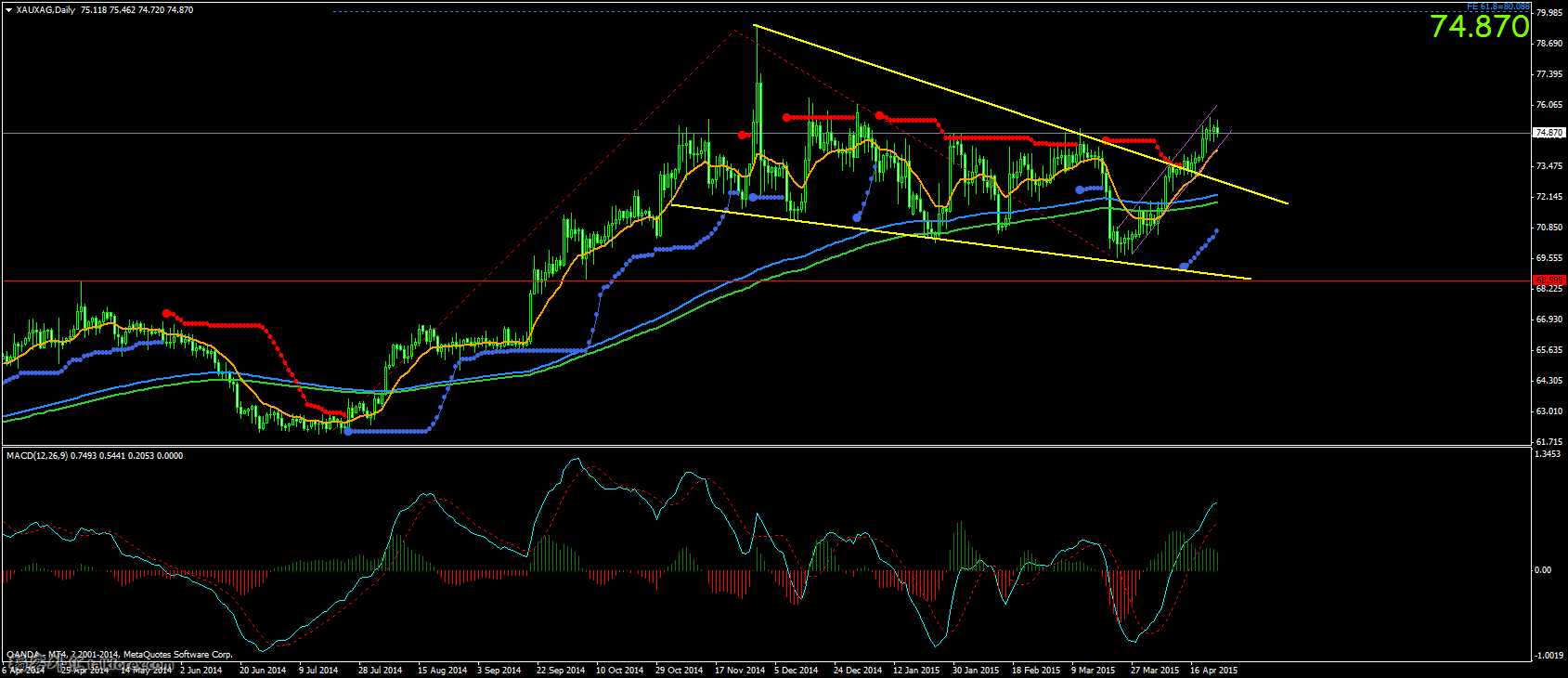The width and height of the screenshot is (1568, 678).
Task: Click the XAUXAG,Daily chart title text
Action: 46,10
